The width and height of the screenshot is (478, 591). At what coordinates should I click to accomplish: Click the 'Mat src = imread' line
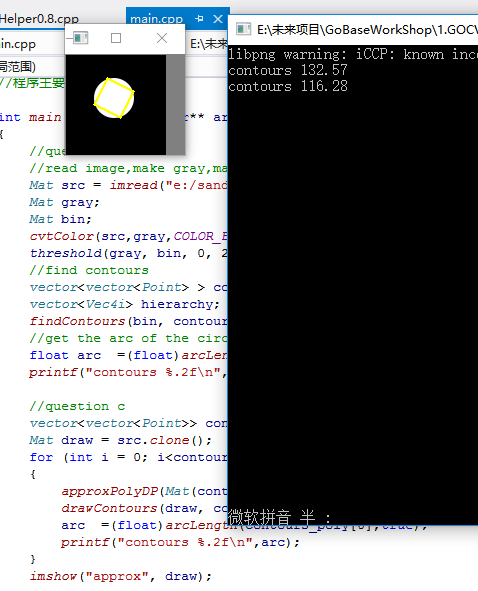pyautogui.click(x=128, y=185)
